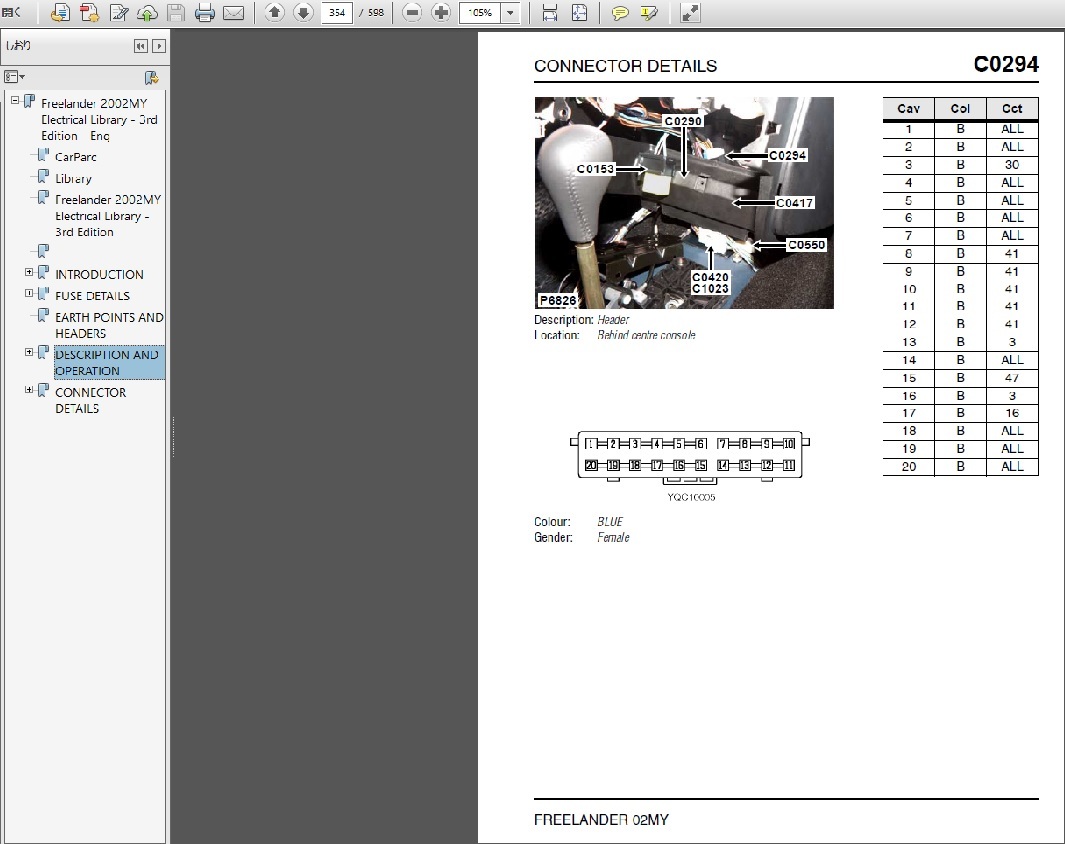This screenshot has width=1065, height=844.
Task: Click the Email envelope icon
Action: point(234,12)
